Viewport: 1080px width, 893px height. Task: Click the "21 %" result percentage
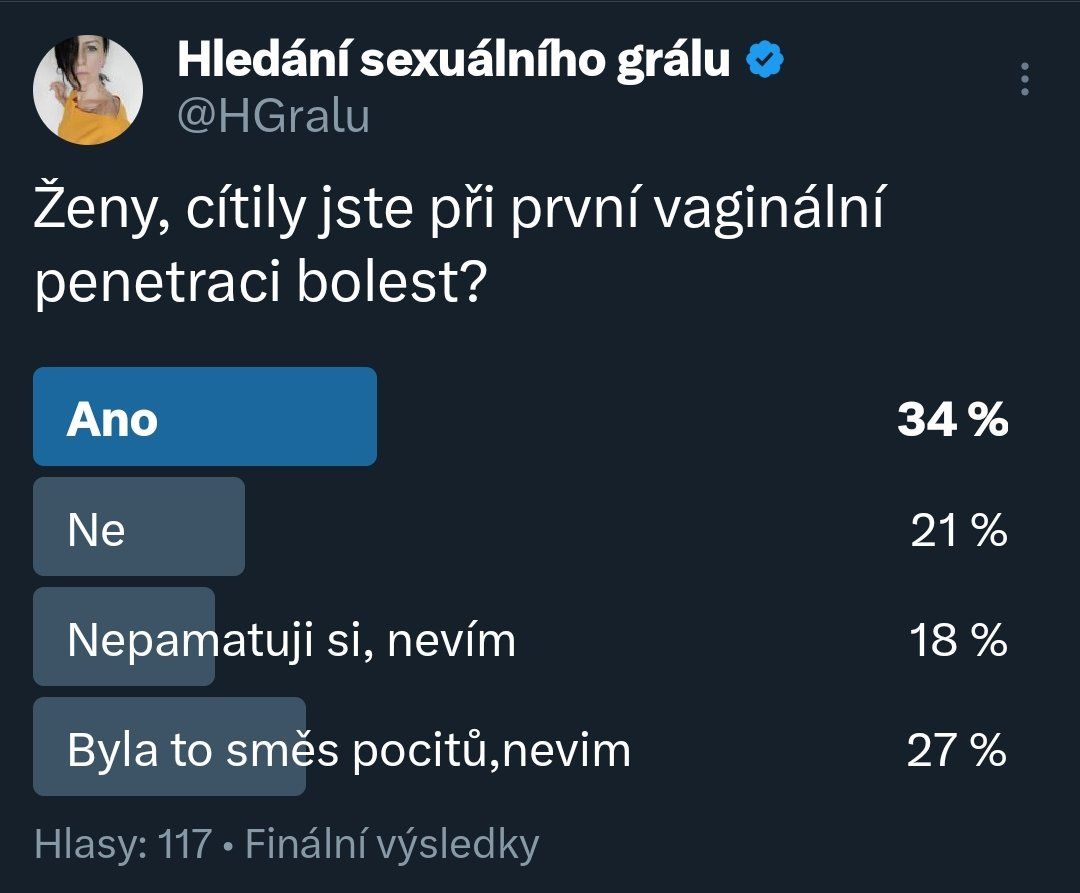click(x=957, y=530)
